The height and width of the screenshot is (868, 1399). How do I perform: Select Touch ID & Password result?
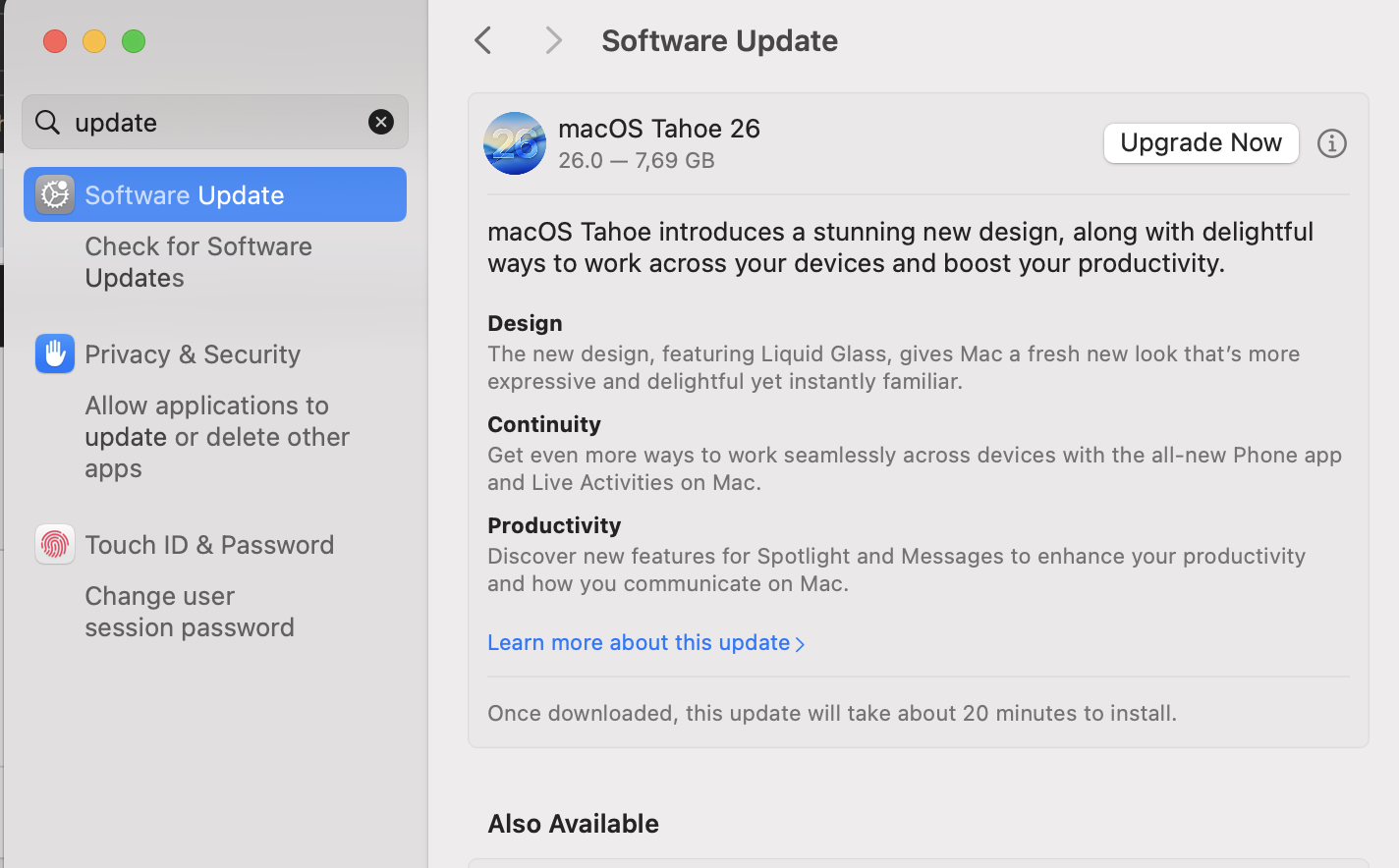click(x=209, y=544)
